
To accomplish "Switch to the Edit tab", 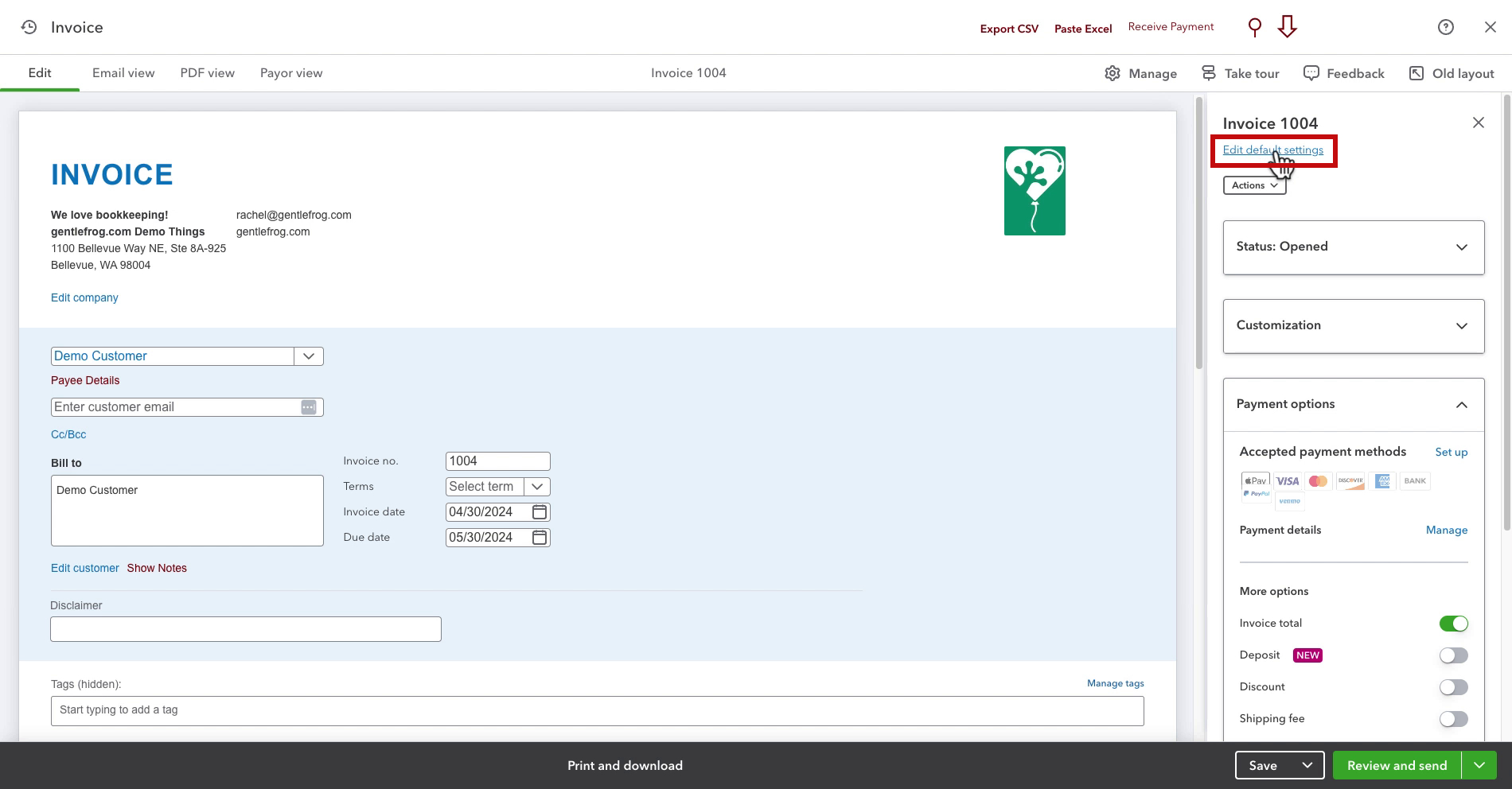I will 40,73.
